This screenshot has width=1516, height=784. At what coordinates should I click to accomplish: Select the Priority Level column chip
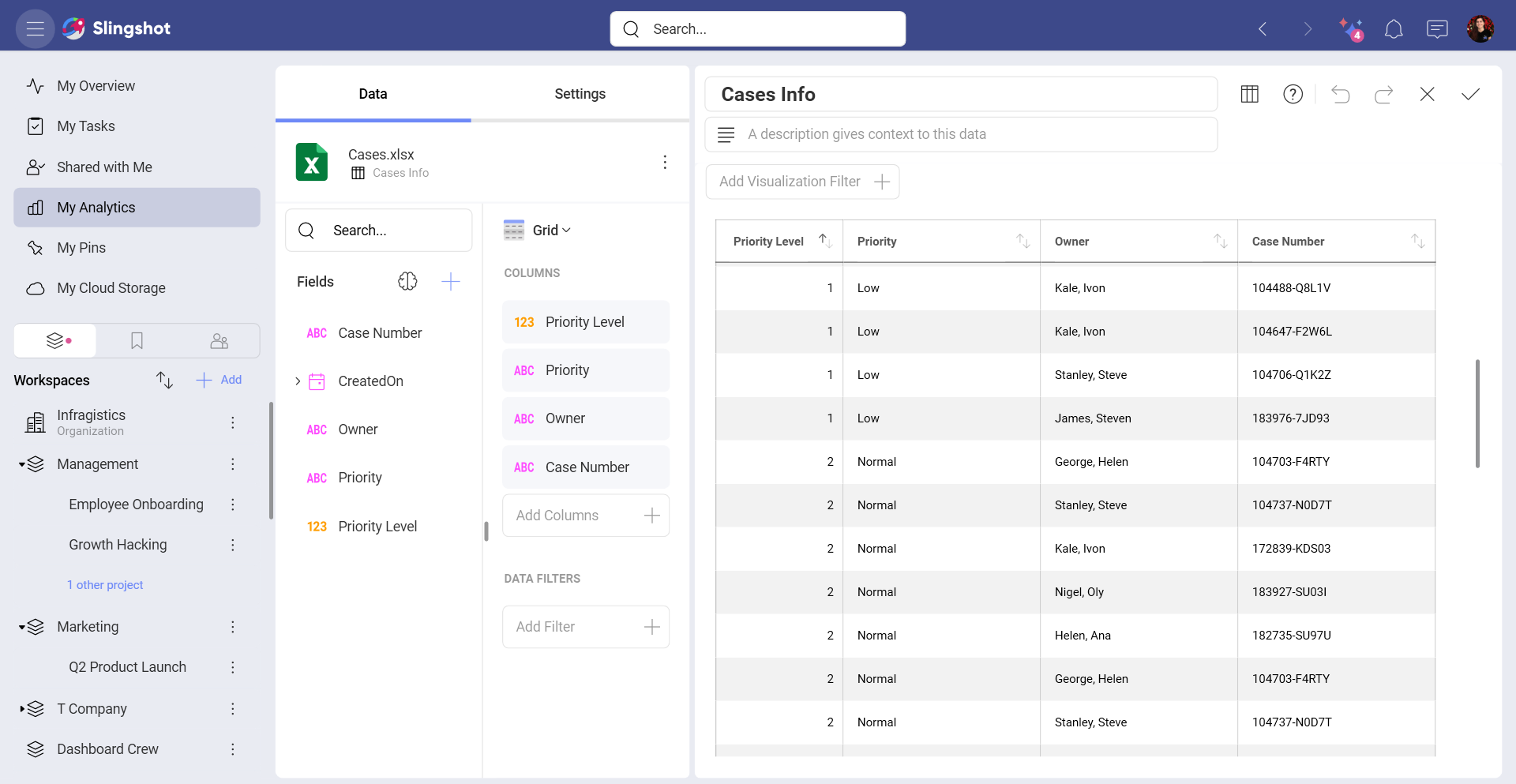click(x=586, y=322)
